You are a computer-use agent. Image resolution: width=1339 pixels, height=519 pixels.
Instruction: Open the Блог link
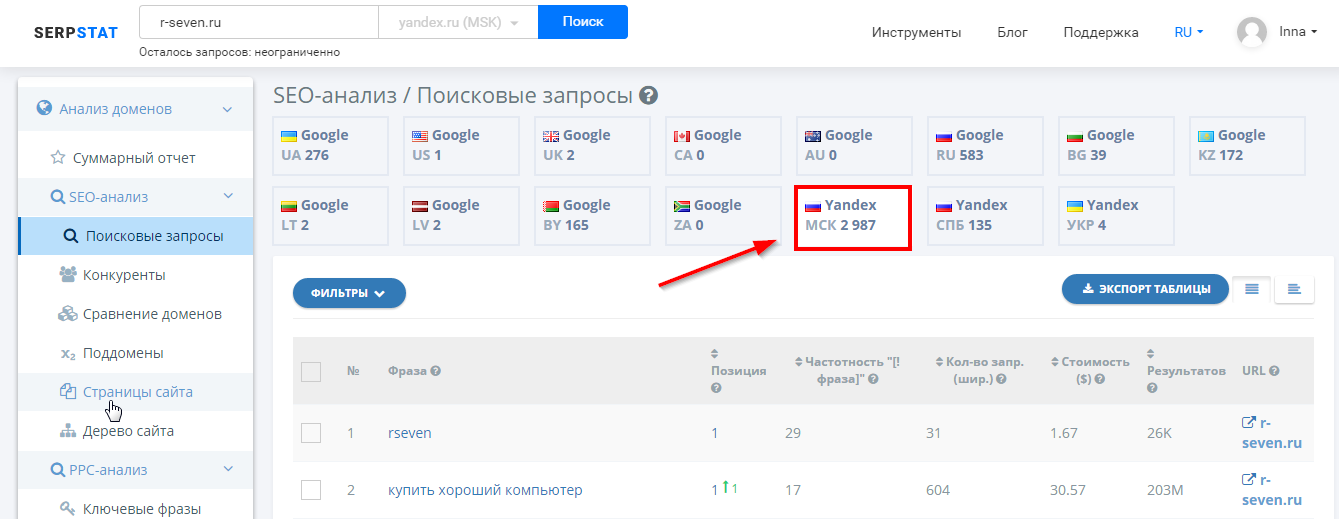1012,32
